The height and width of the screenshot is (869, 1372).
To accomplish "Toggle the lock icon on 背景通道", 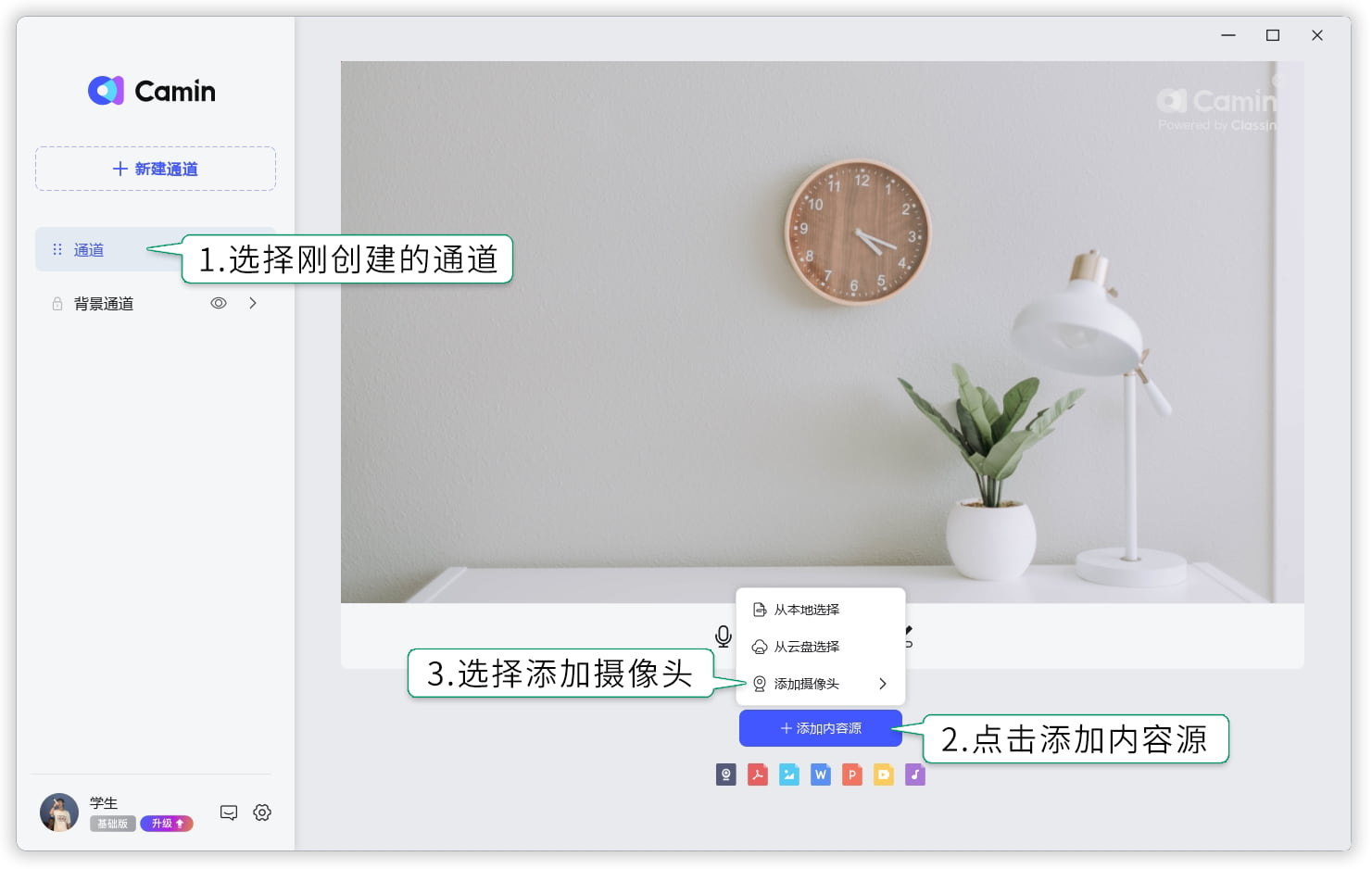I will coord(57,304).
